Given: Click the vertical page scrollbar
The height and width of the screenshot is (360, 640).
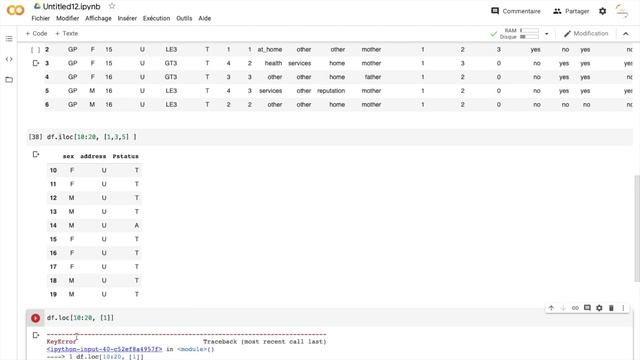Looking at the screenshot, I should [637, 229].
